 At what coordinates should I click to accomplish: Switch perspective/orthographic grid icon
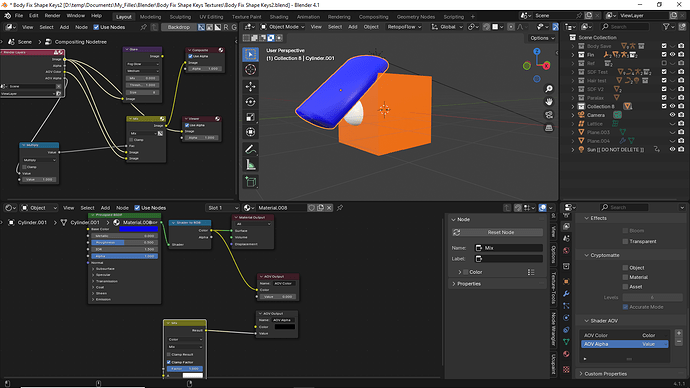pos(549,128)
